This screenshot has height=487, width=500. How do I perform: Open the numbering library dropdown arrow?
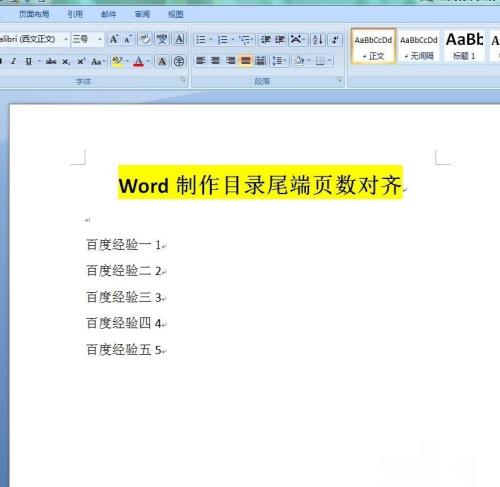click(x=233, y=40)
